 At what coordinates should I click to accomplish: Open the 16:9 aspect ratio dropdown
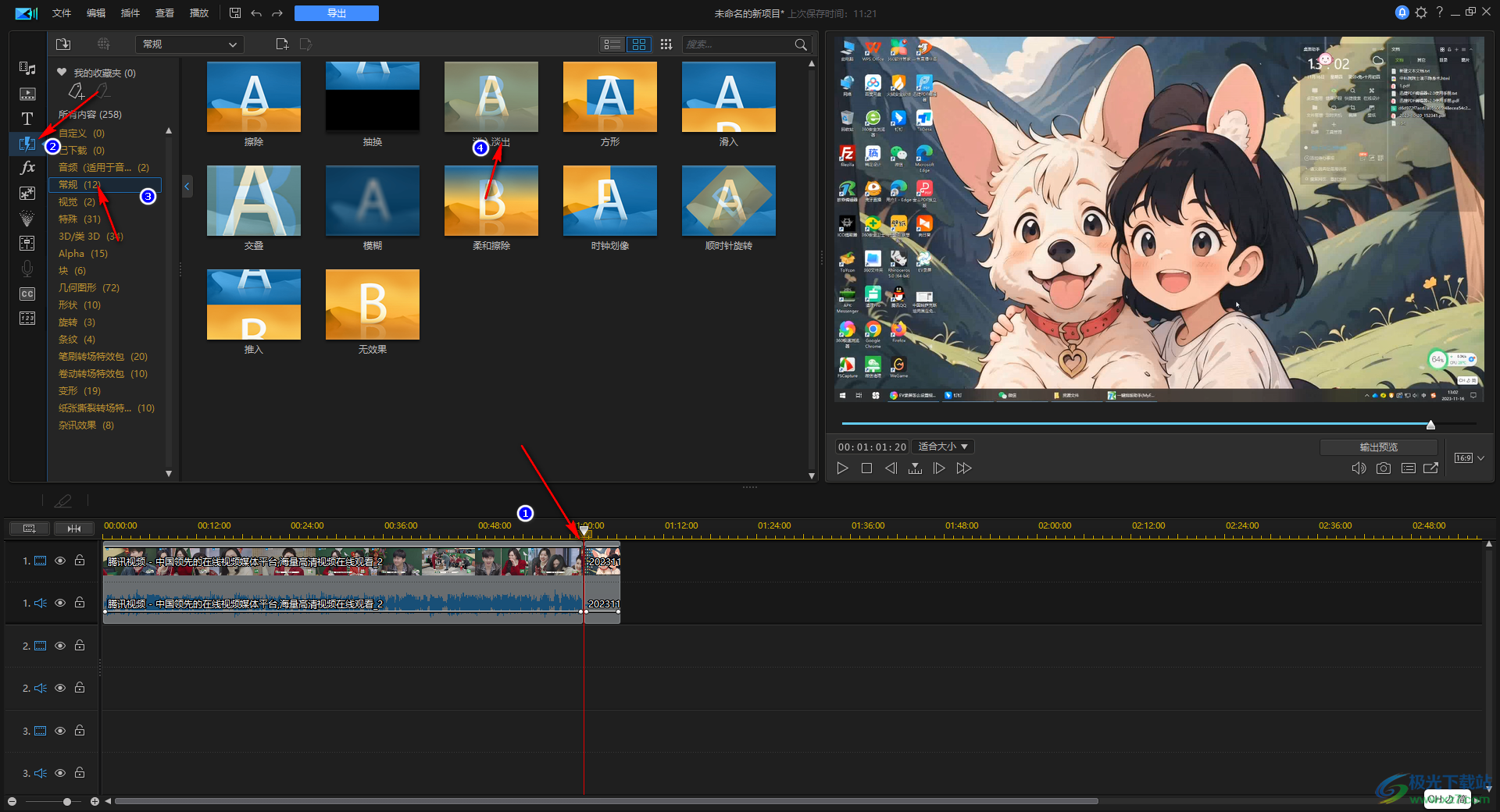(1469, 458)
